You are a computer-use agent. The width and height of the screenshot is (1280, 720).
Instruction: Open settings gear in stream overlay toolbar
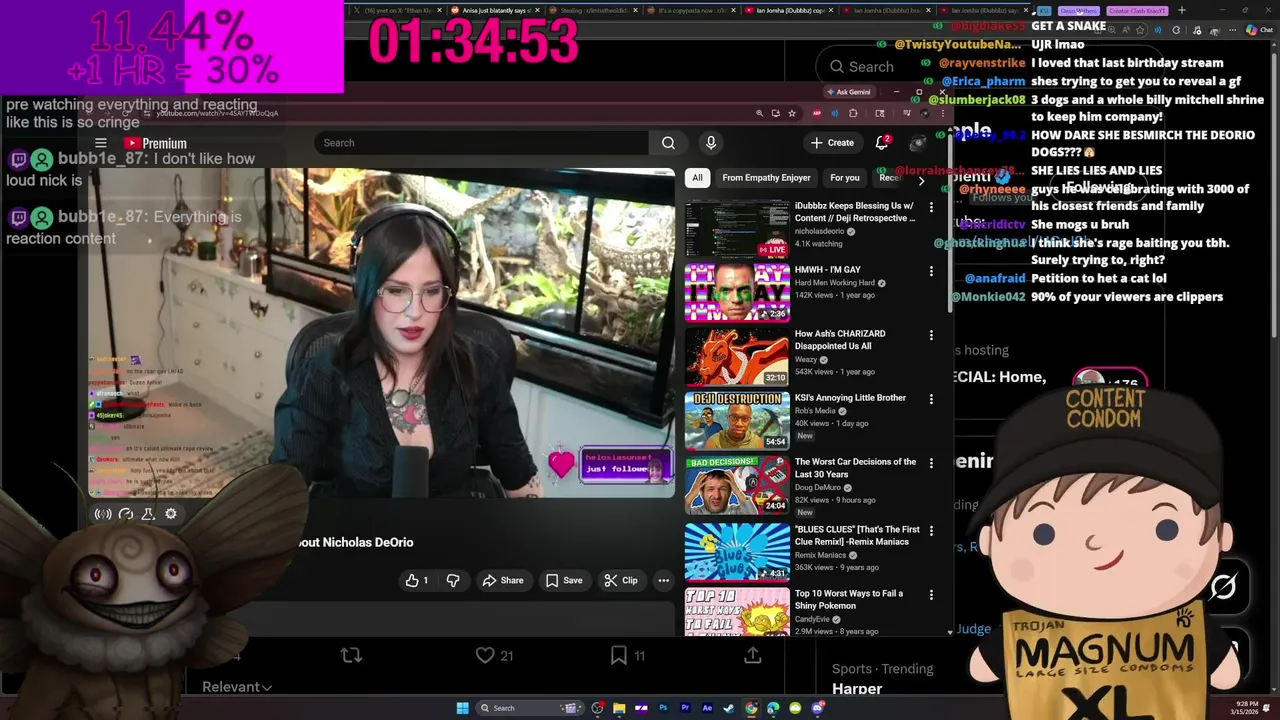(x=171, y=514)
